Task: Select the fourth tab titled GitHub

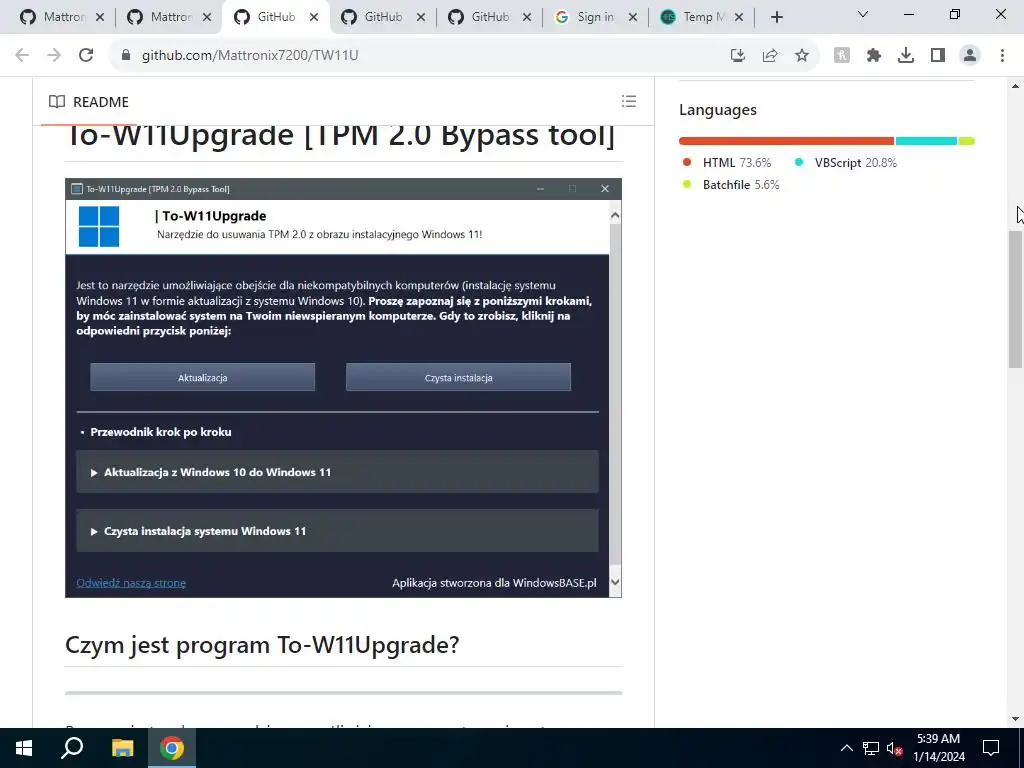Action: point(383,17)
